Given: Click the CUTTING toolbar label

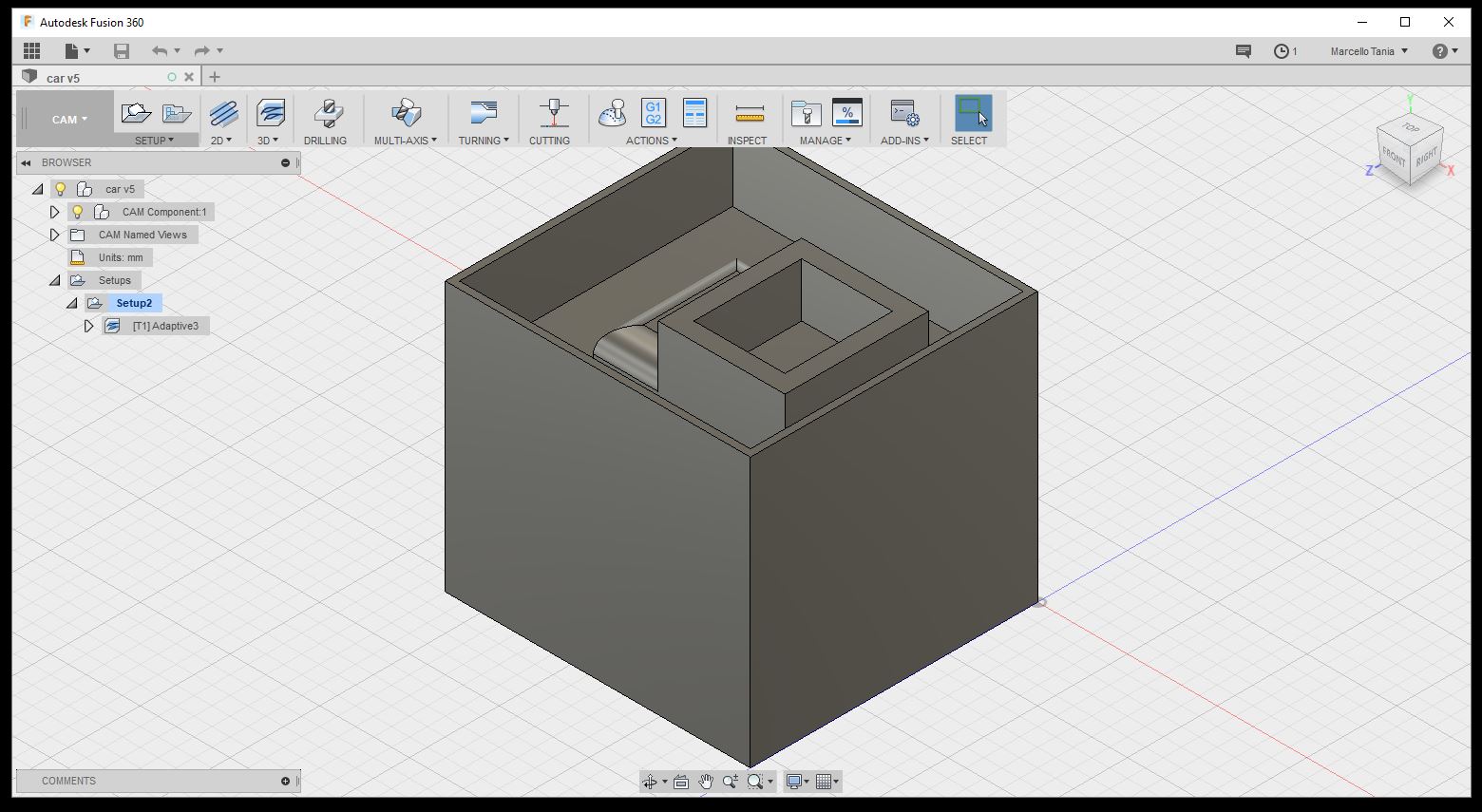Looking at the screenshot, I should [549, 141].
